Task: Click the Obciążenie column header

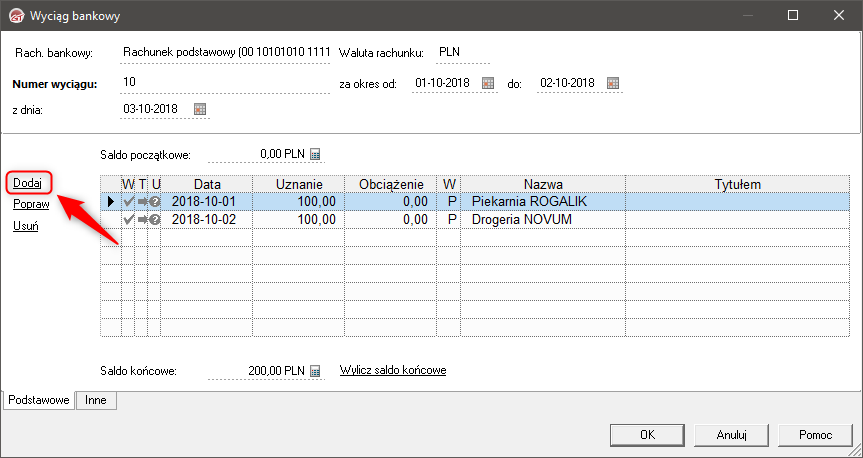Action: pos(390,184)
